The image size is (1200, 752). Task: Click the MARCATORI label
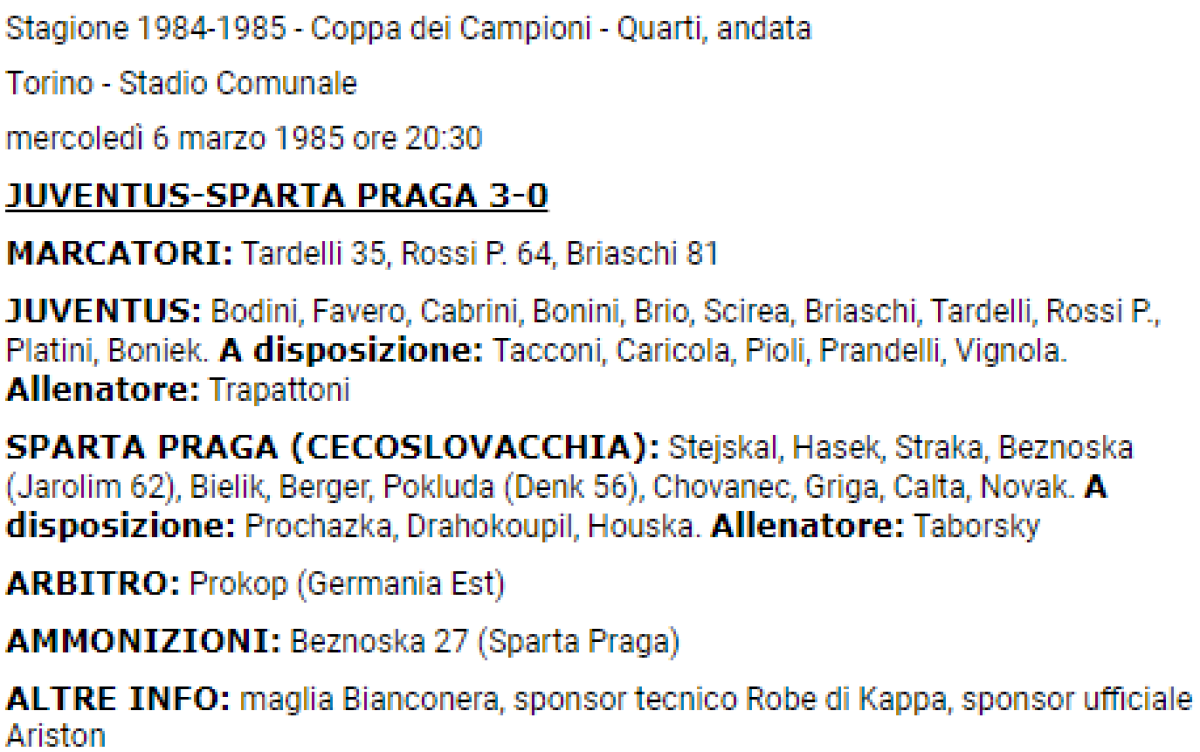[x=119, y=254]
